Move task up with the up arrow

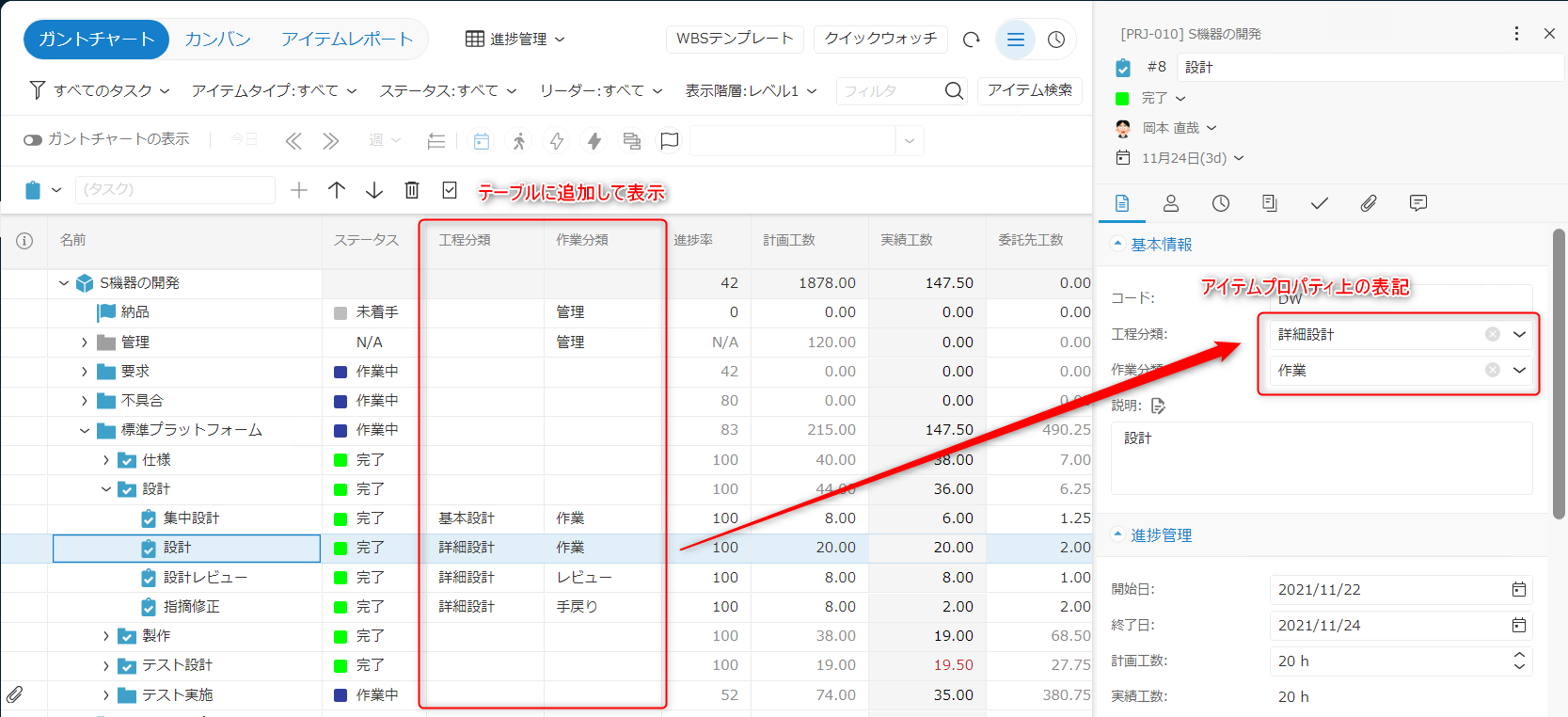(337, 190)
